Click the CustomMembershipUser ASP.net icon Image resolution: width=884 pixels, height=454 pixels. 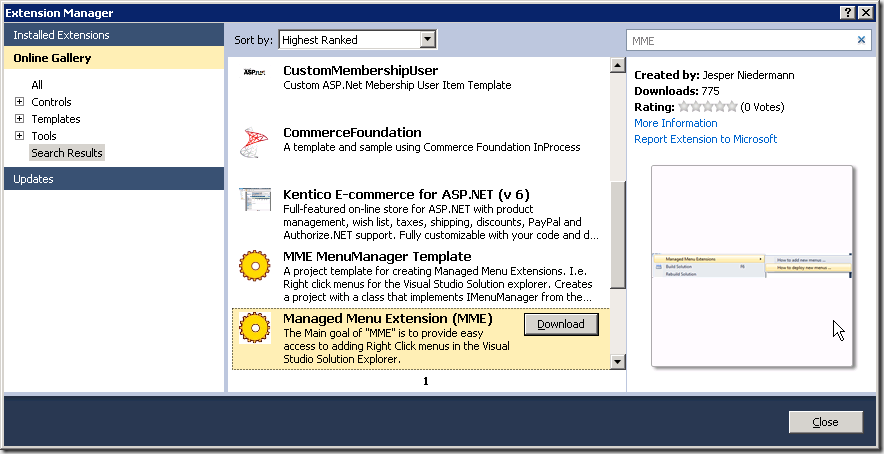pyautogui.click(x=254, y=72)
